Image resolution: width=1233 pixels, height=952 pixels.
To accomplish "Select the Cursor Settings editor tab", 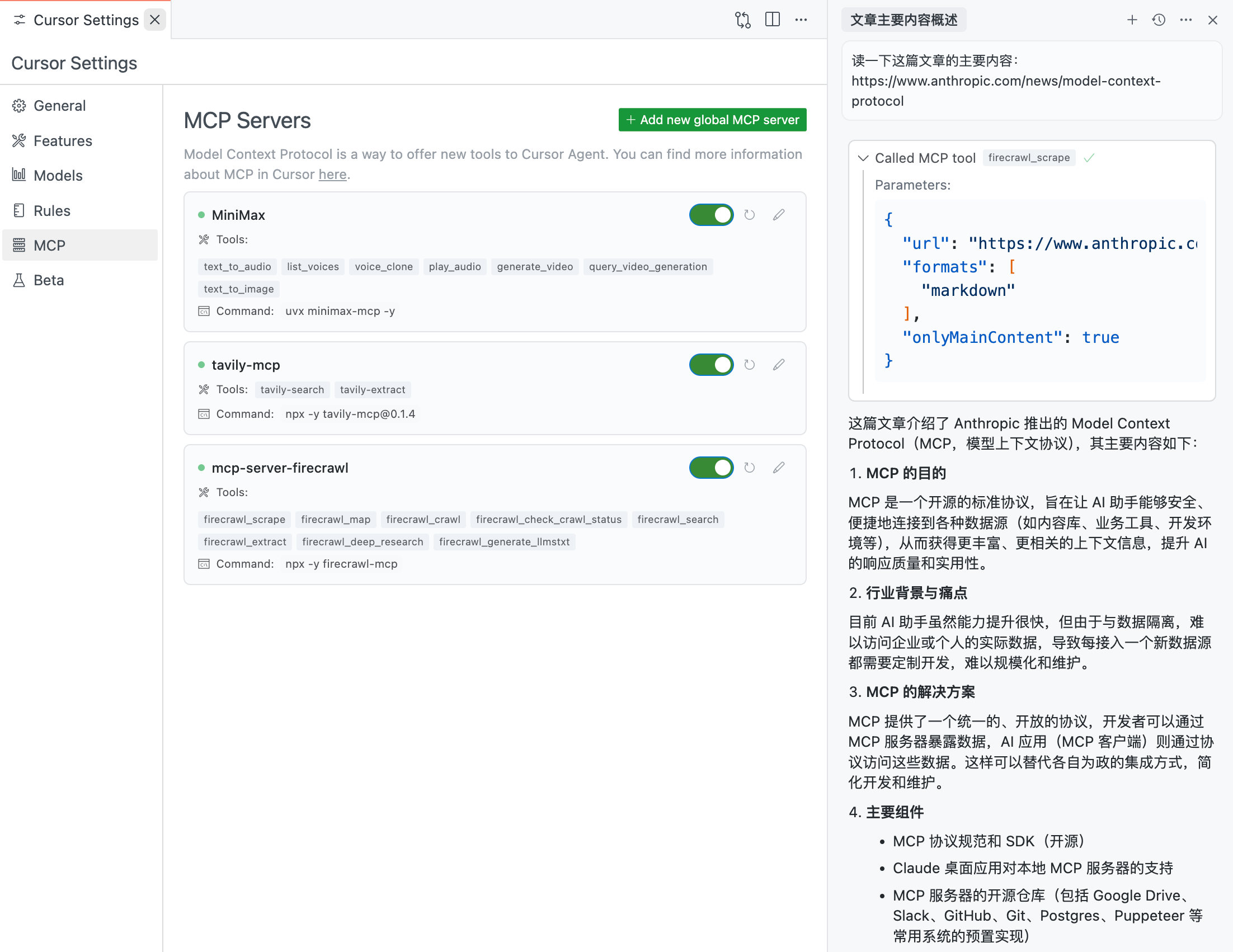I will click(86, 20).
